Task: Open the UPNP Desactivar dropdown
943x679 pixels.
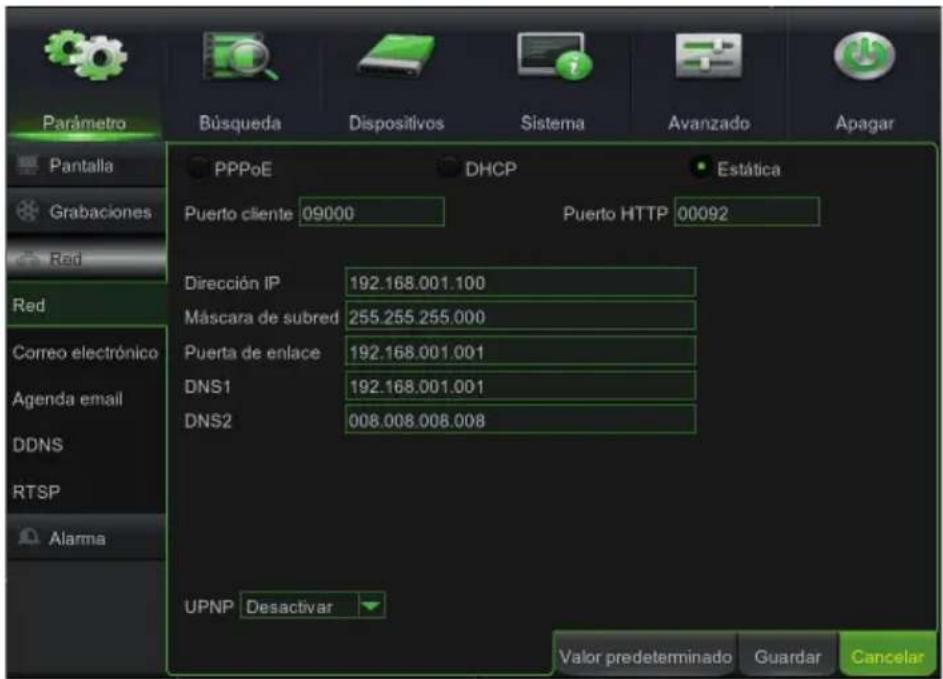Action: 312,606
